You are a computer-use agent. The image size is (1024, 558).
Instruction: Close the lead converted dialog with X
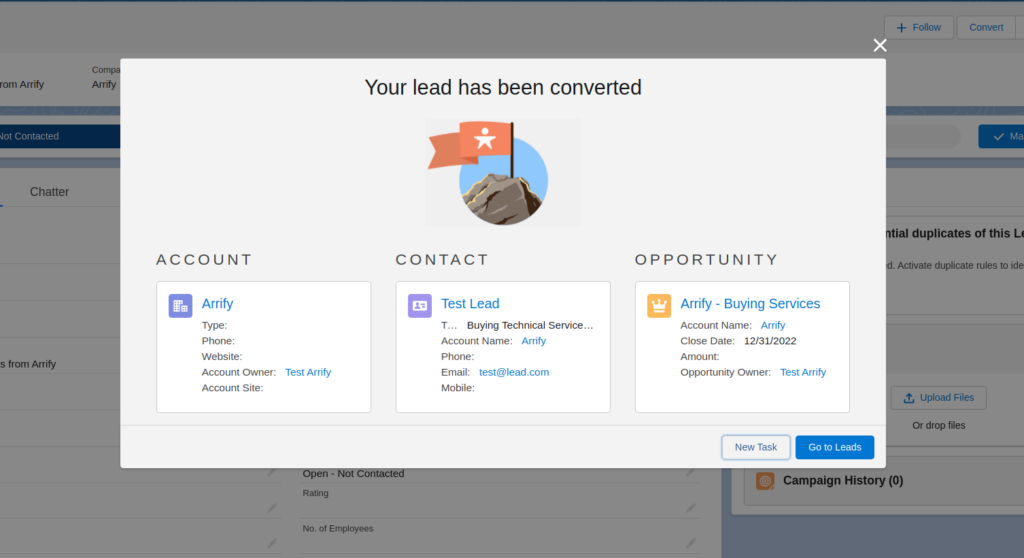point(880,45)
